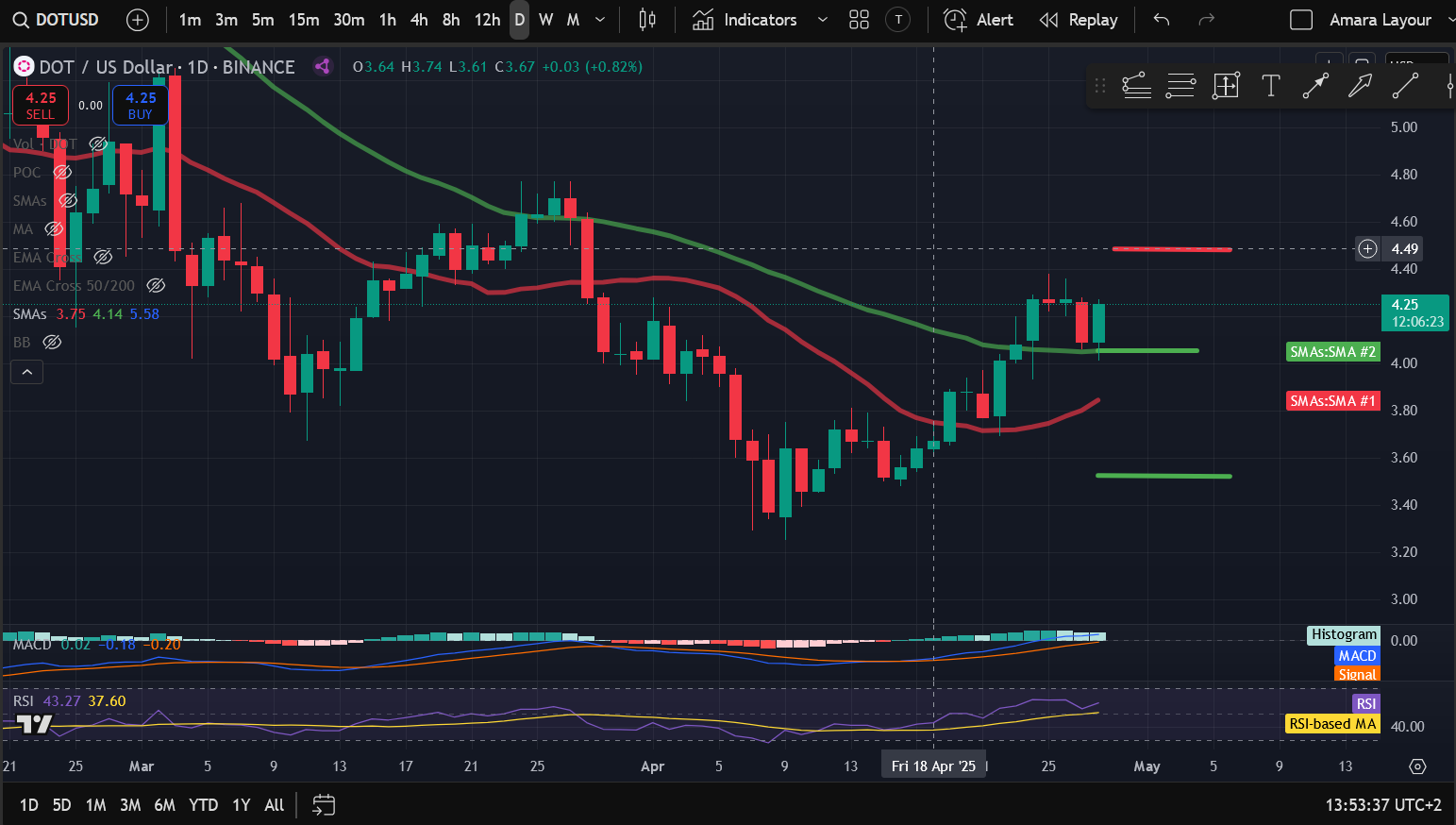Click the current price 4.25 label

coord(1417,312)
